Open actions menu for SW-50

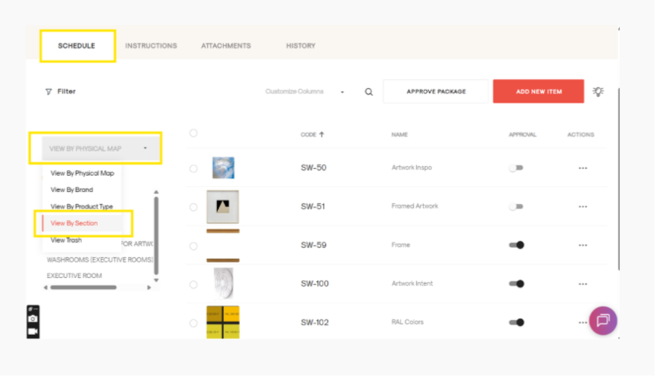pyautogui.click(x=583, y=168)
